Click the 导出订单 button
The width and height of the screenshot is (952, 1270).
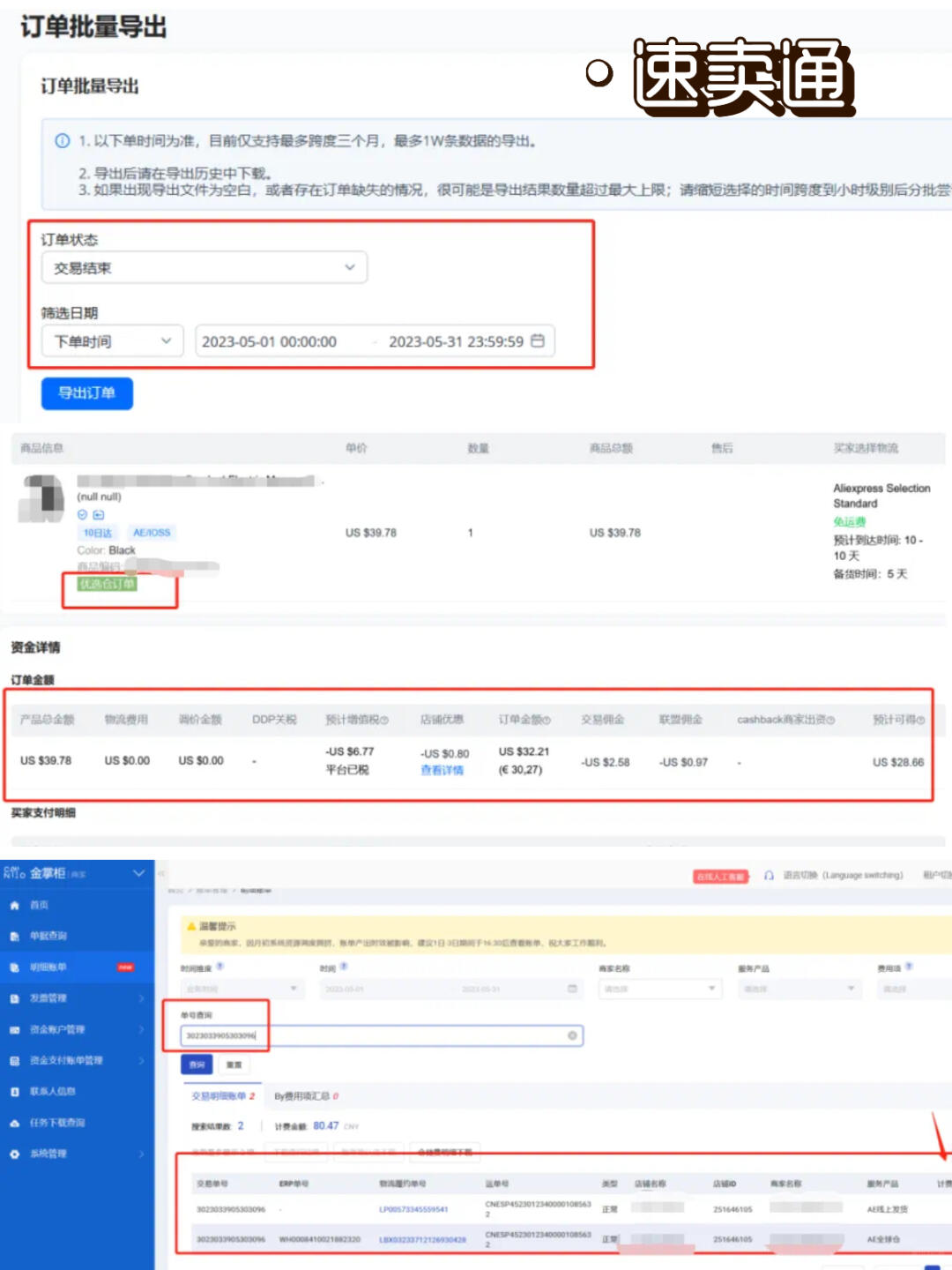point(87,393)
